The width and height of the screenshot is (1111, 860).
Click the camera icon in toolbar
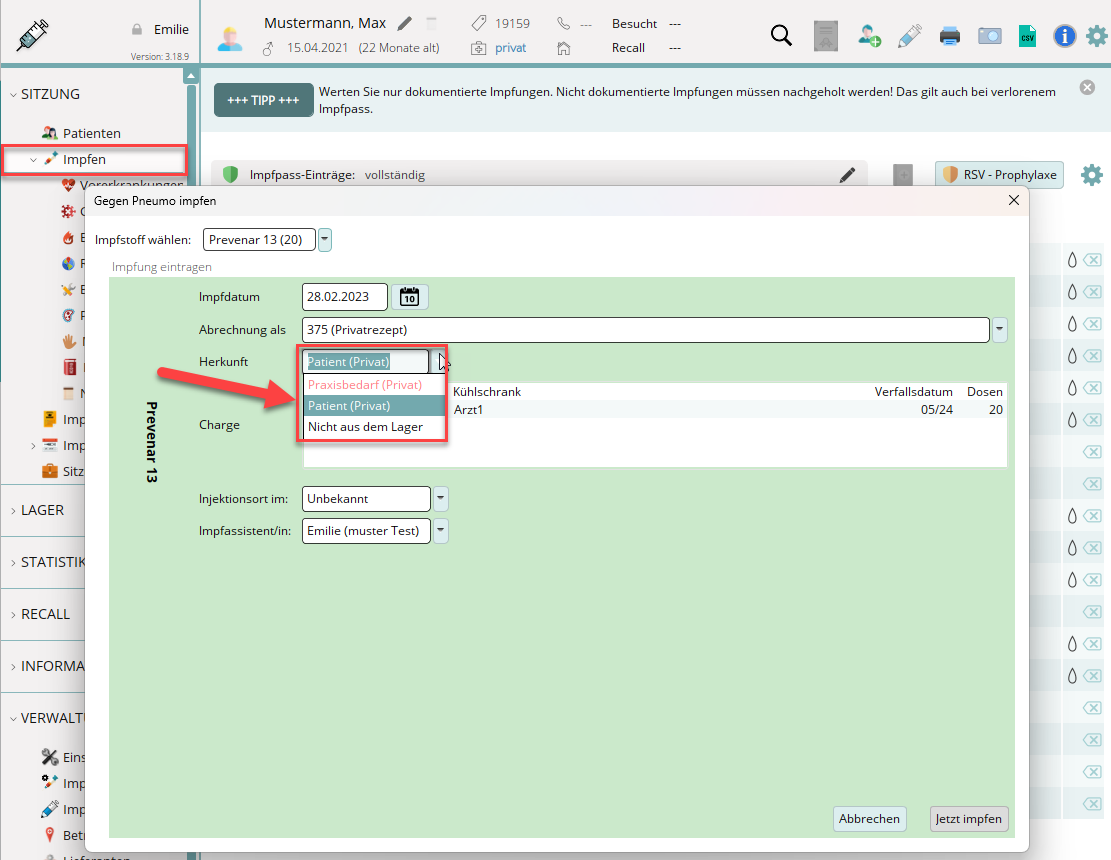pyautogui.click(x=990, y=35)
